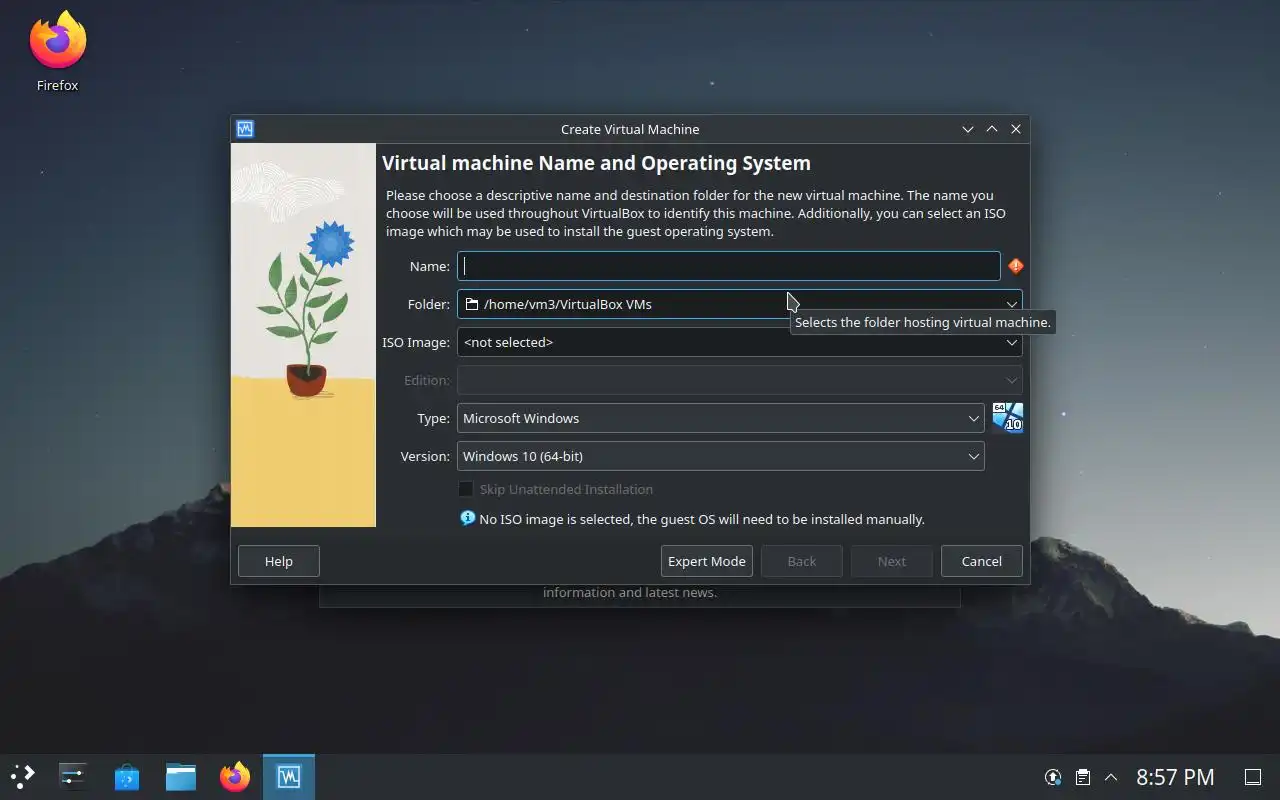1280x800 pixels.
Task: Click the flower illustration in the wizard
Action: 303,335
